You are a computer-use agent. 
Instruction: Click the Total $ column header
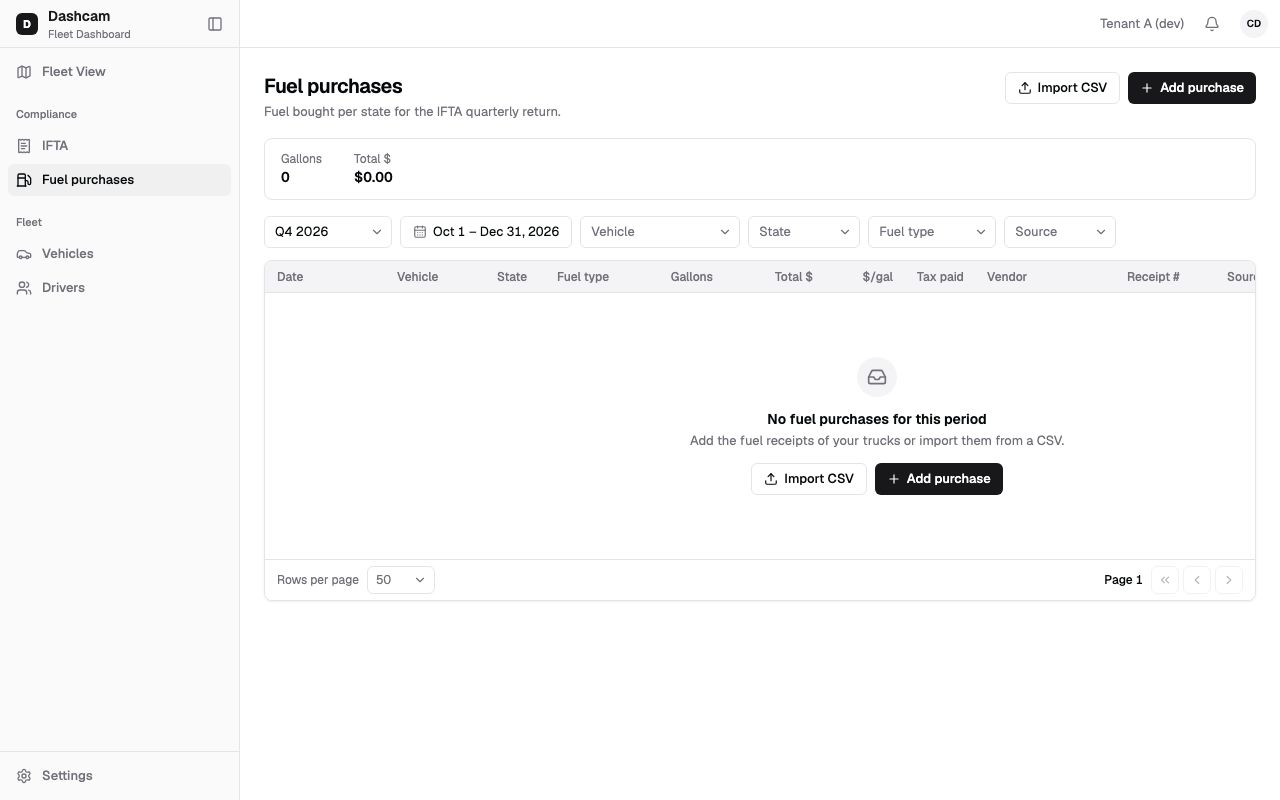click(794, 277)
